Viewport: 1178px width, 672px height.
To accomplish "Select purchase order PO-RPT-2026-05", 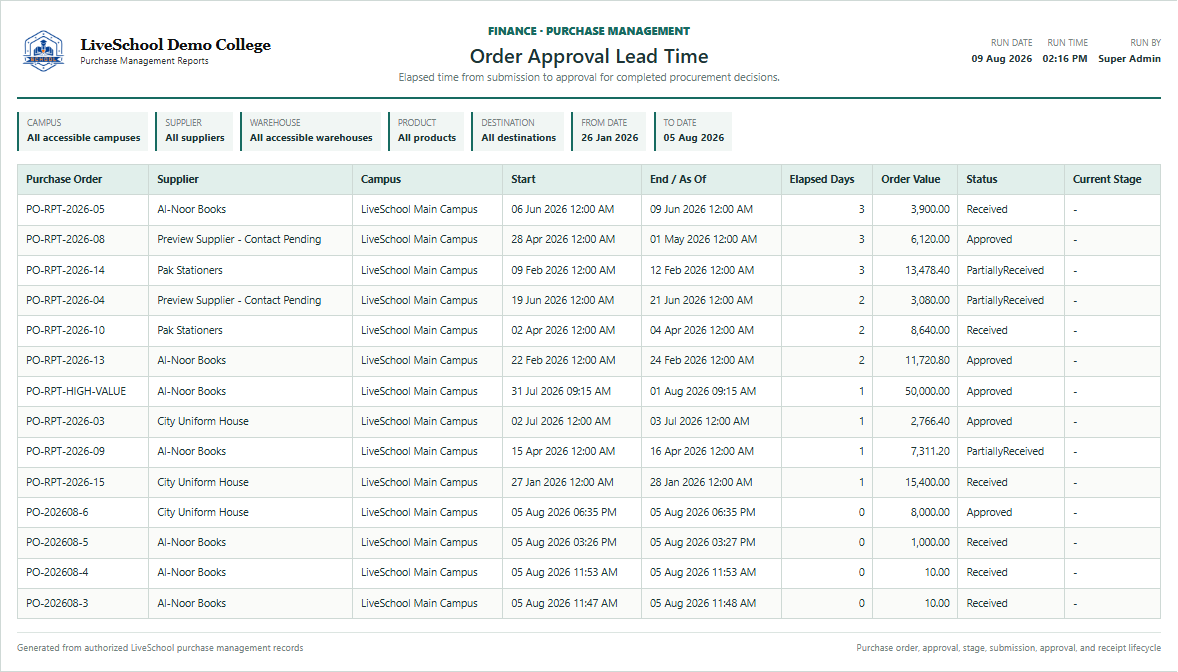I will point(65,209).
